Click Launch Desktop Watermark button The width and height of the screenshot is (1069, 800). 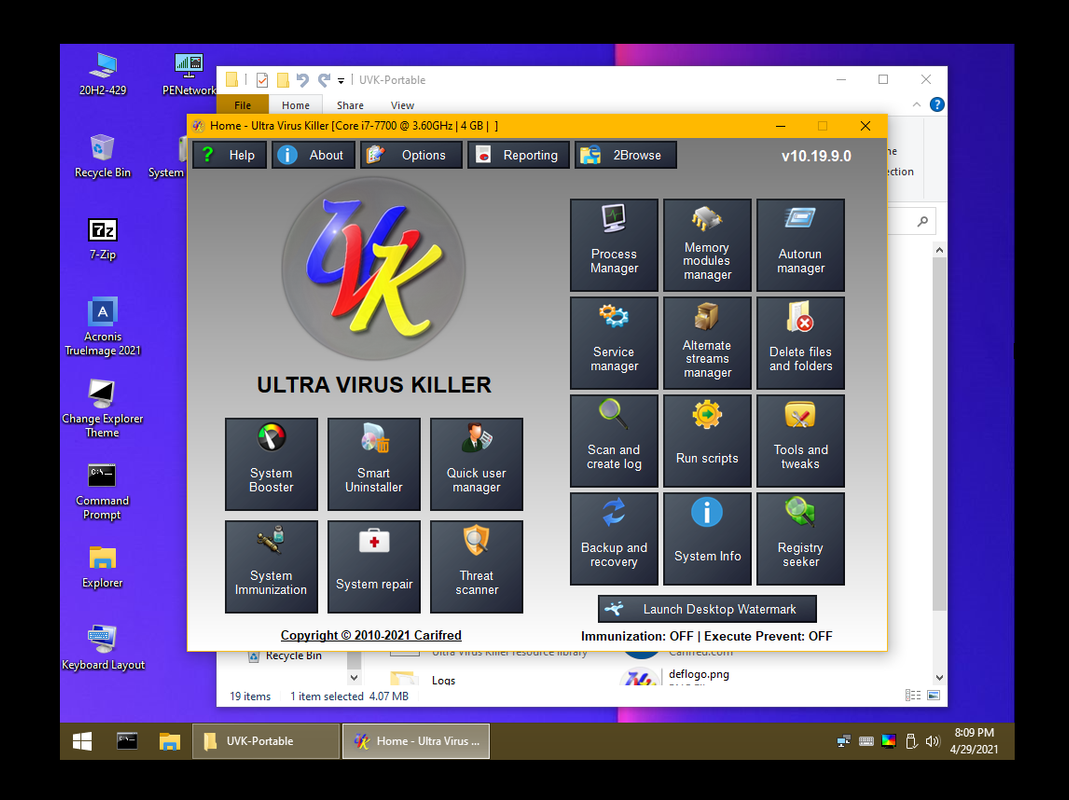coord(707,609)
